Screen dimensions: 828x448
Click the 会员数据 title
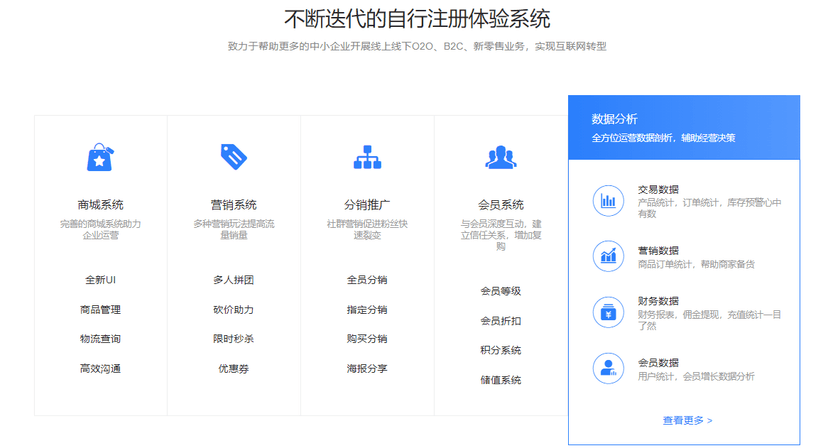pos(658,363)
